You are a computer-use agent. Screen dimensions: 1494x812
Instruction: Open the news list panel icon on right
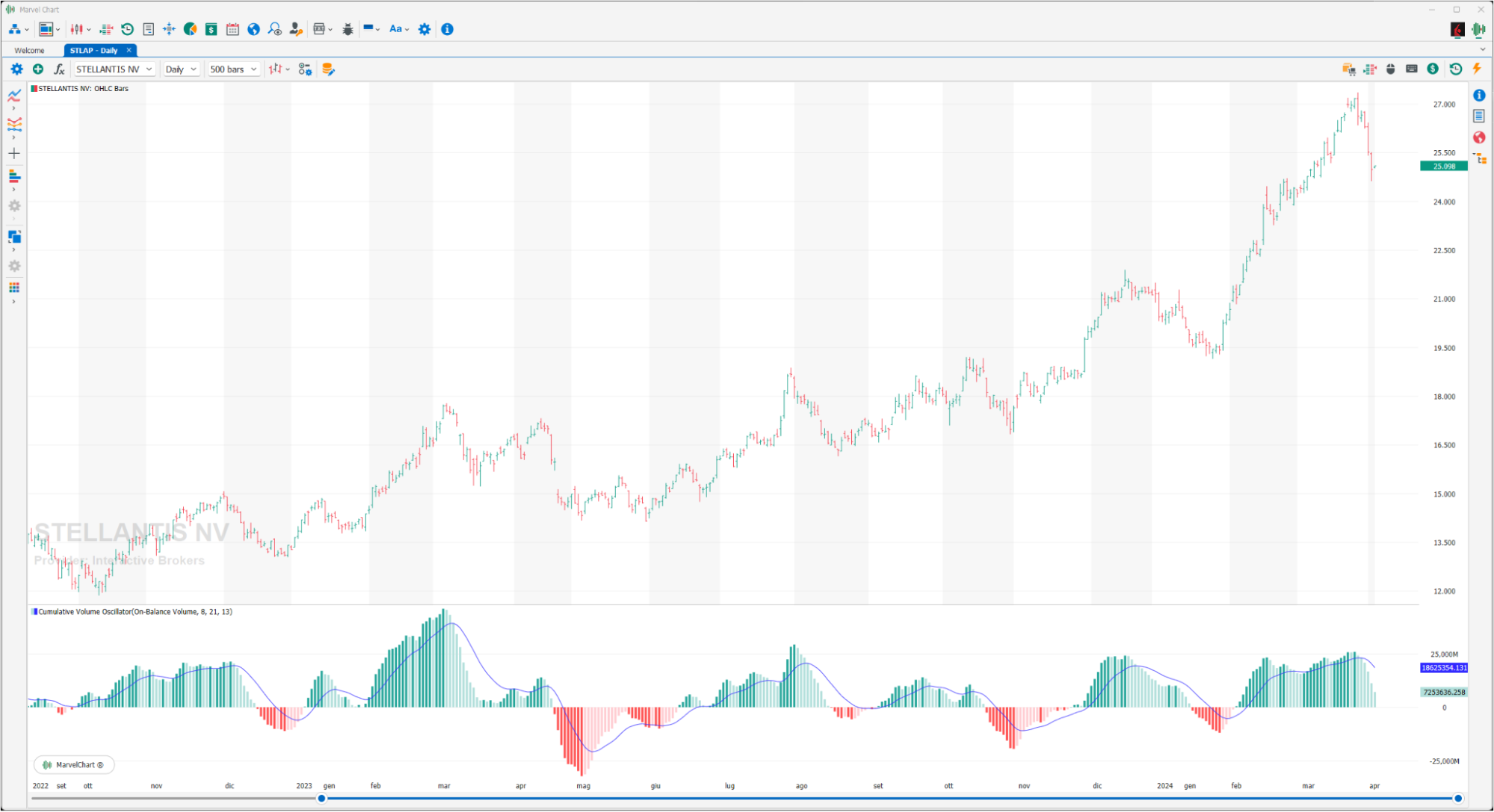tap(1479, 116)
